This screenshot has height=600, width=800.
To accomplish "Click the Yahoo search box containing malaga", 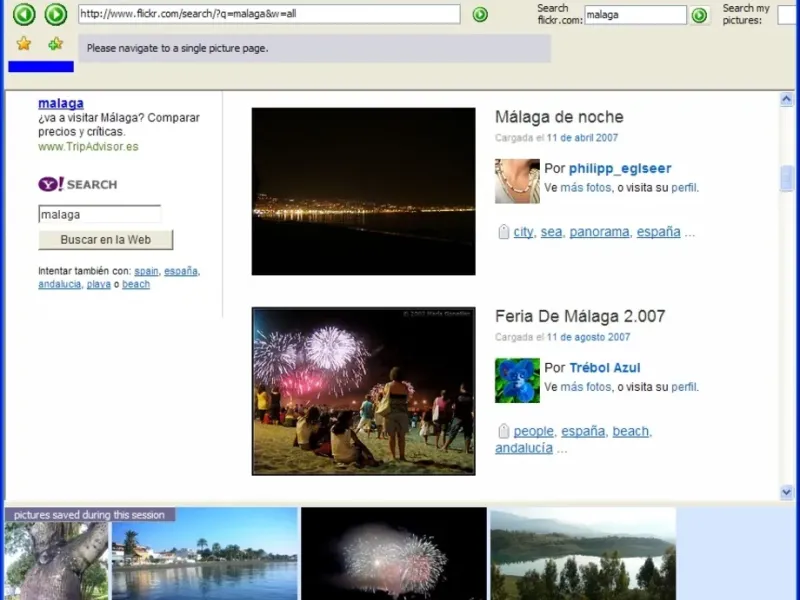I will [x=99, y=214].
